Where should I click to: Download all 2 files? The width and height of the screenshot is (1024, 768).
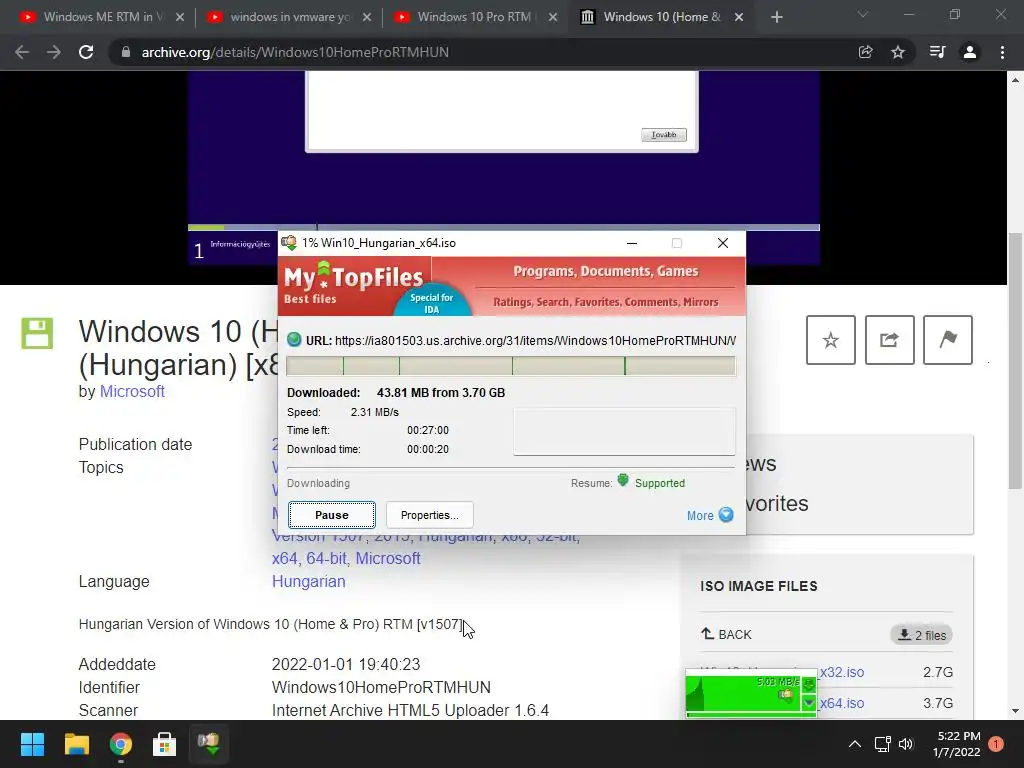point(921,635)
